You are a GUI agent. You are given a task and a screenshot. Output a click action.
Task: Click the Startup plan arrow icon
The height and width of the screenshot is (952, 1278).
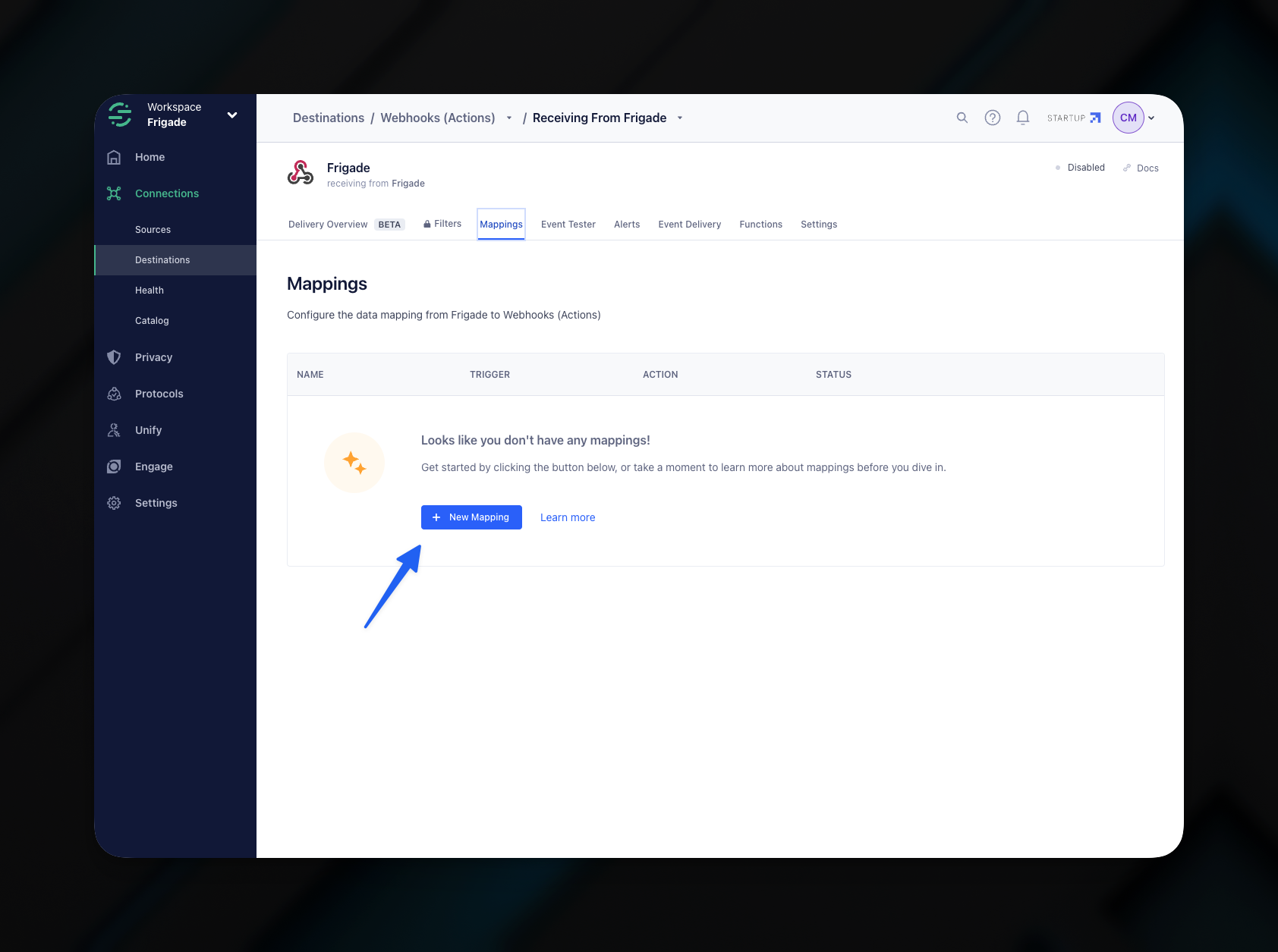point(1095,118)
